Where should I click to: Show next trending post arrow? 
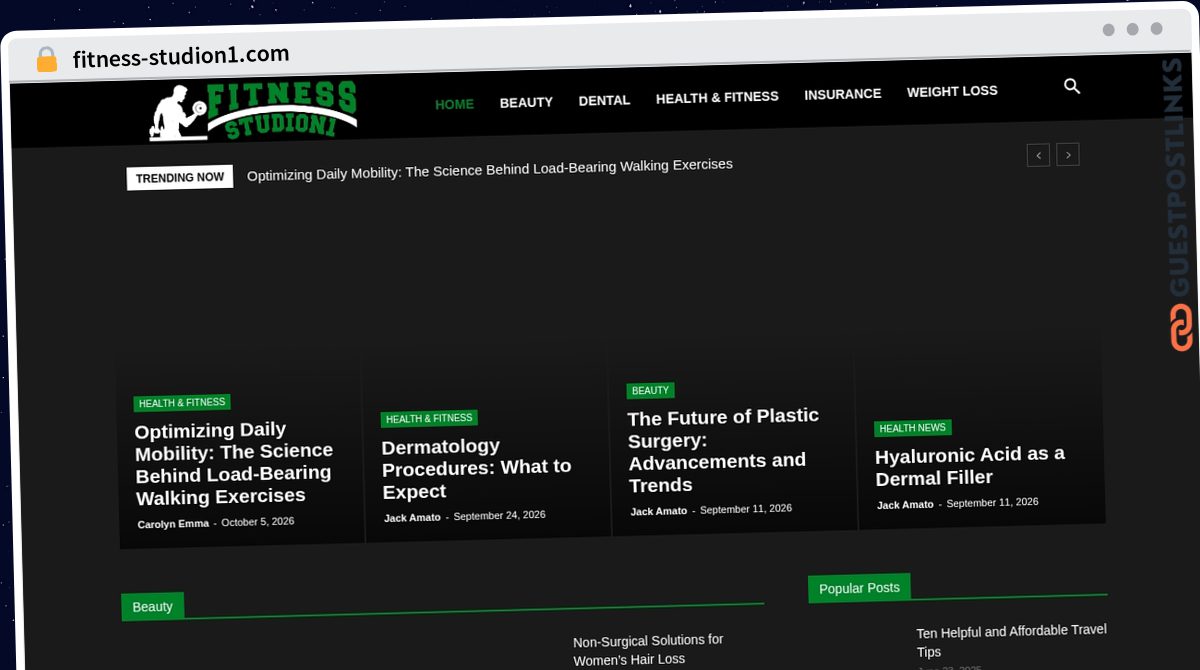(1068, 155)
